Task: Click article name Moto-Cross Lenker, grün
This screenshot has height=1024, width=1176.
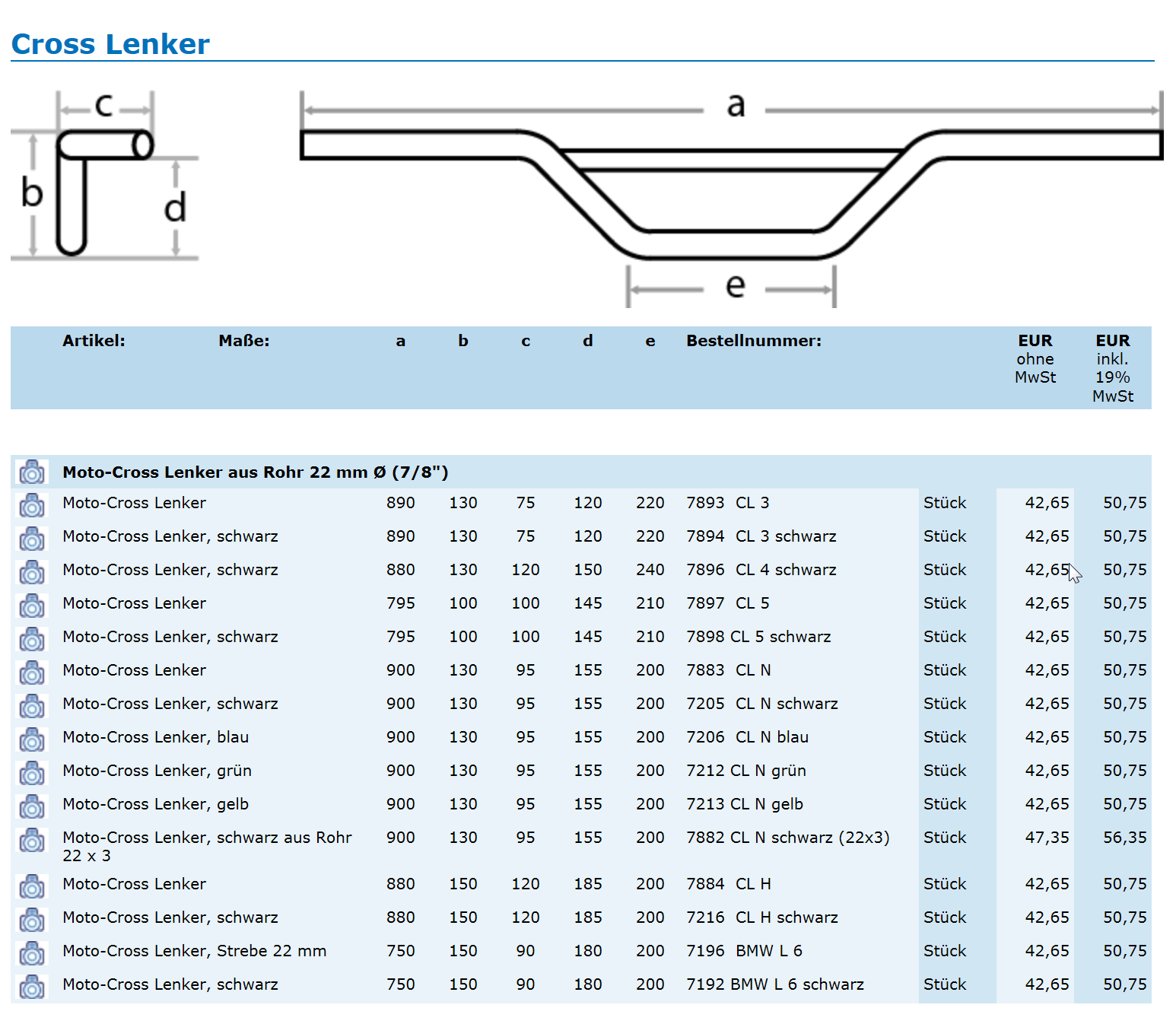Action: pyautogui.click(x=157, y=771)
